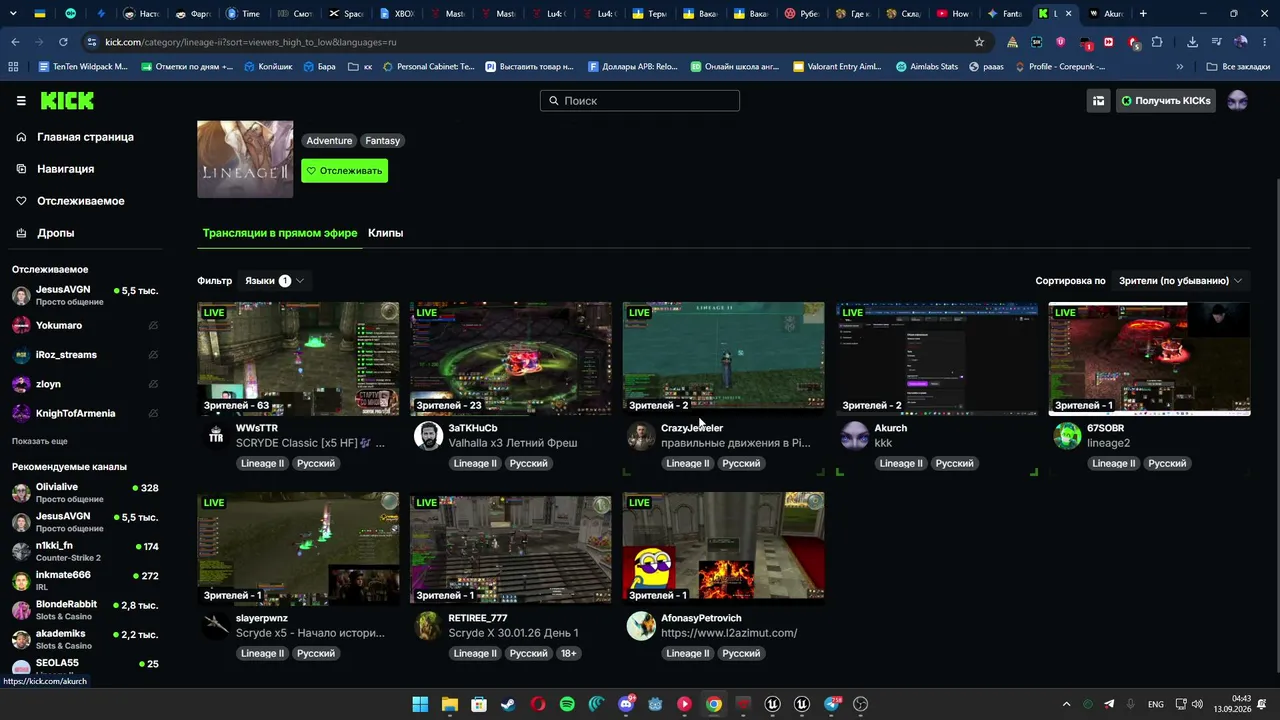
Task: Open Отслеживаемое in the sidebar
Action: coord(80,201)
